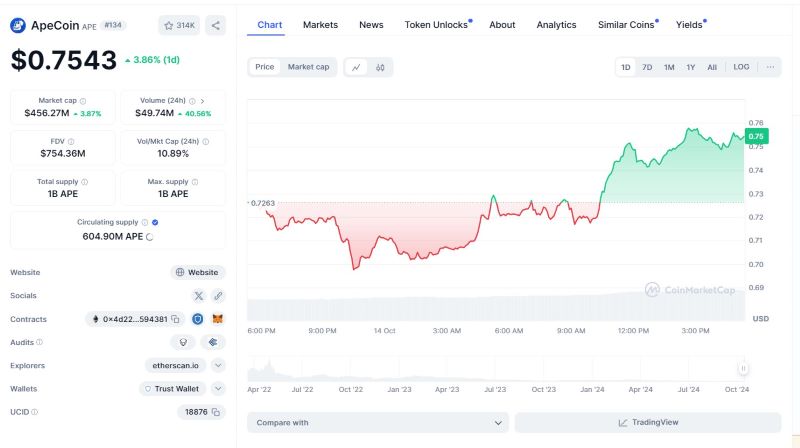Click the 0.75 current price marker
Image resolution: width=800 pixels, height=448 pixels.
coord(756,136)
